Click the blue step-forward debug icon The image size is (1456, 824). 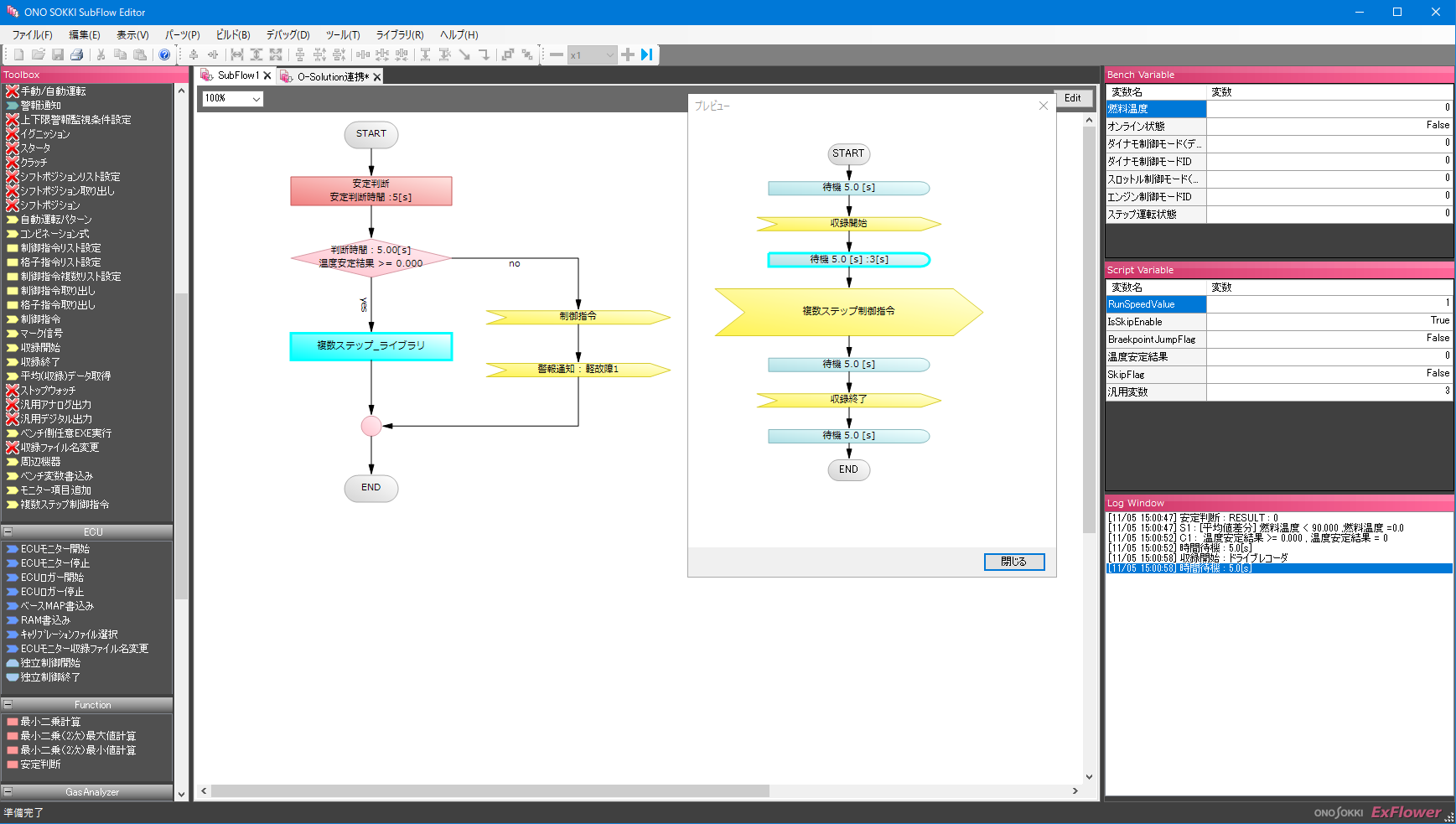647,54
